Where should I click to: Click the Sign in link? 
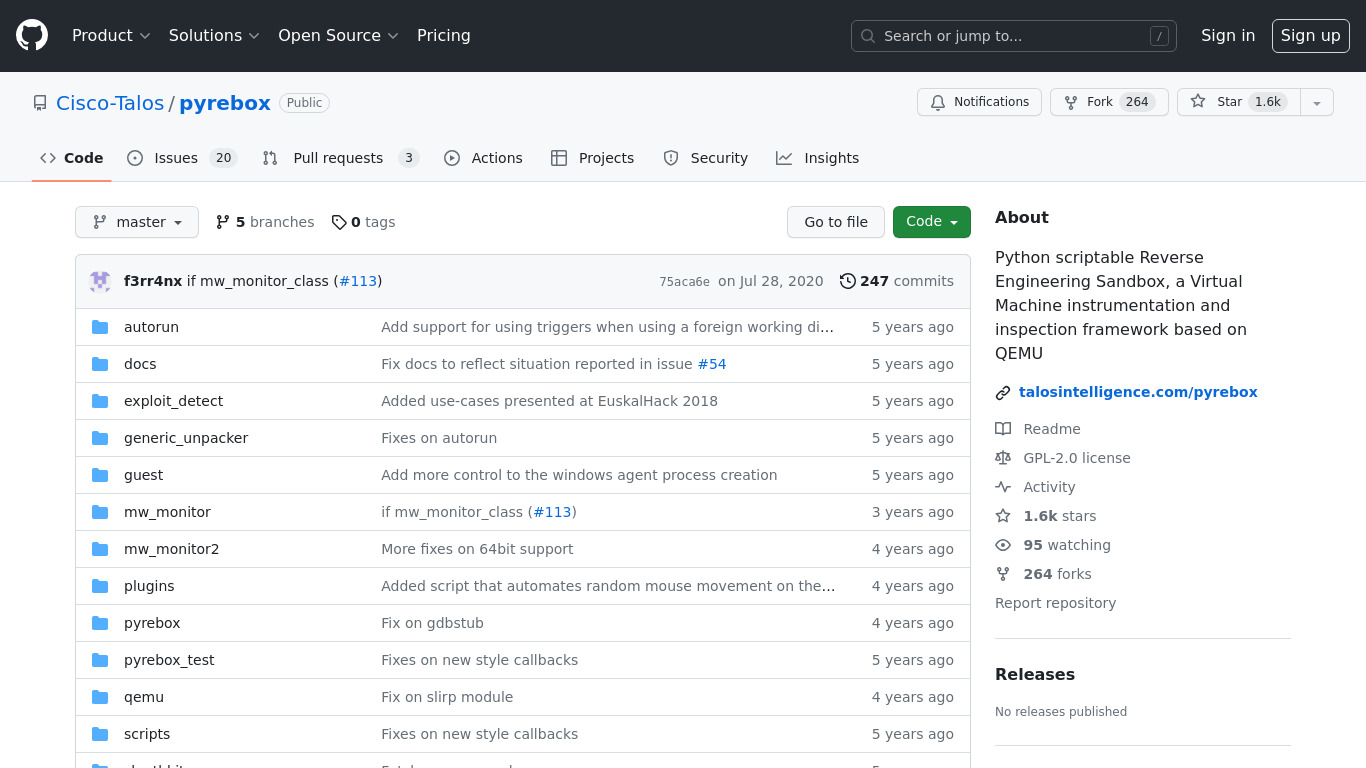click(1228, 36)
